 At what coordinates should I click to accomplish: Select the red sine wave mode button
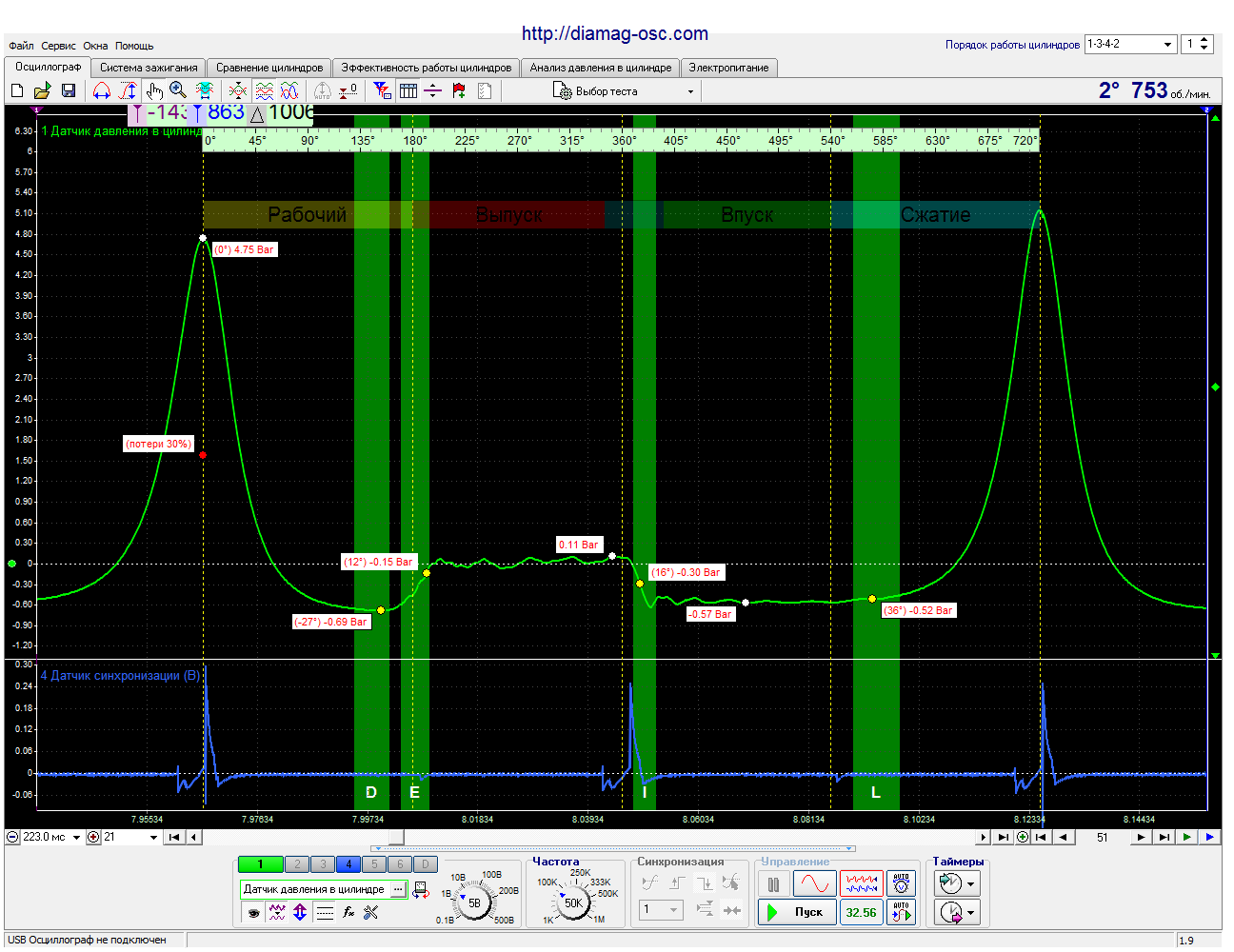click(815, 884)
